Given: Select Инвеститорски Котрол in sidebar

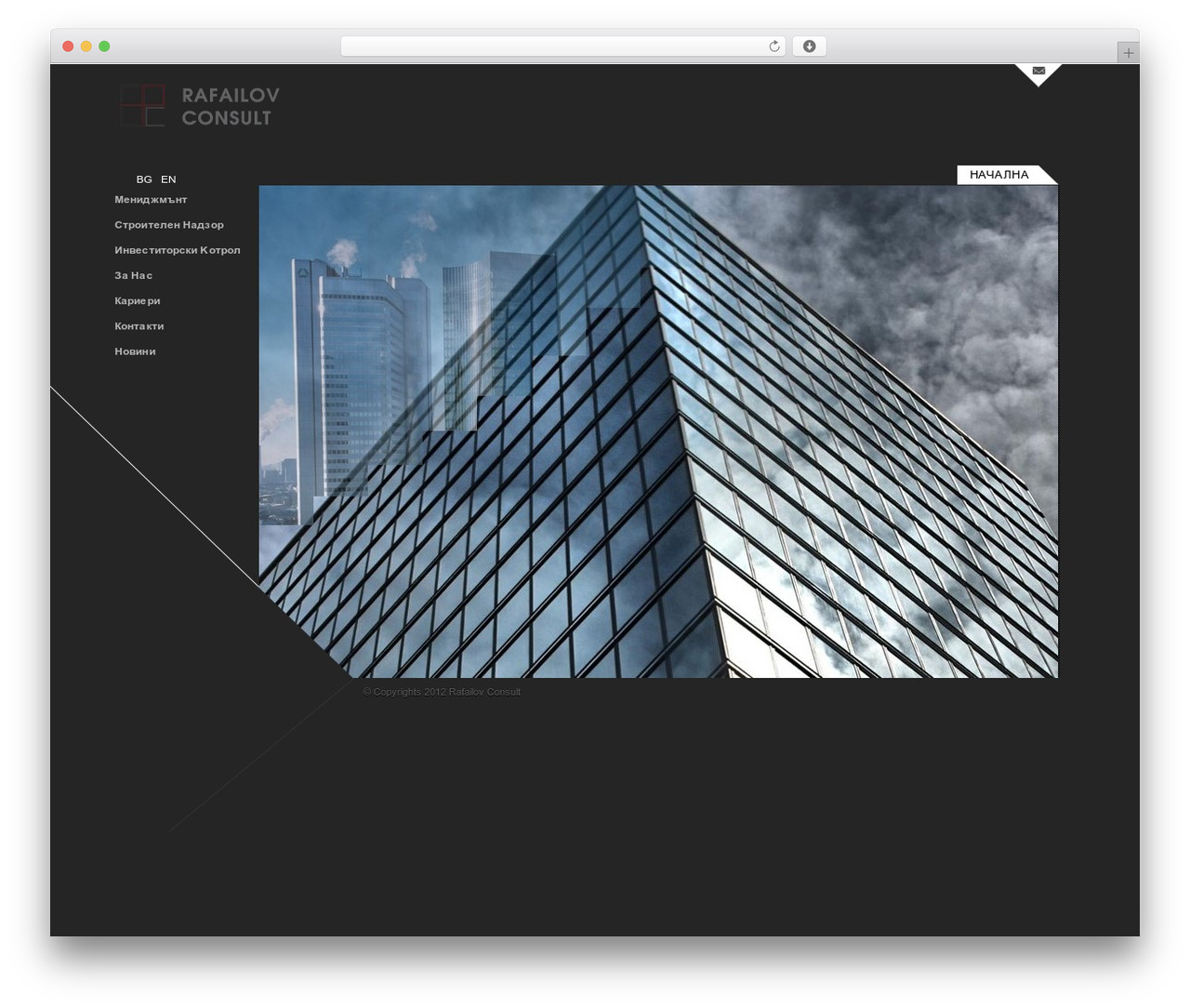Looking at the screenshot, I should (x=178, y=250).
